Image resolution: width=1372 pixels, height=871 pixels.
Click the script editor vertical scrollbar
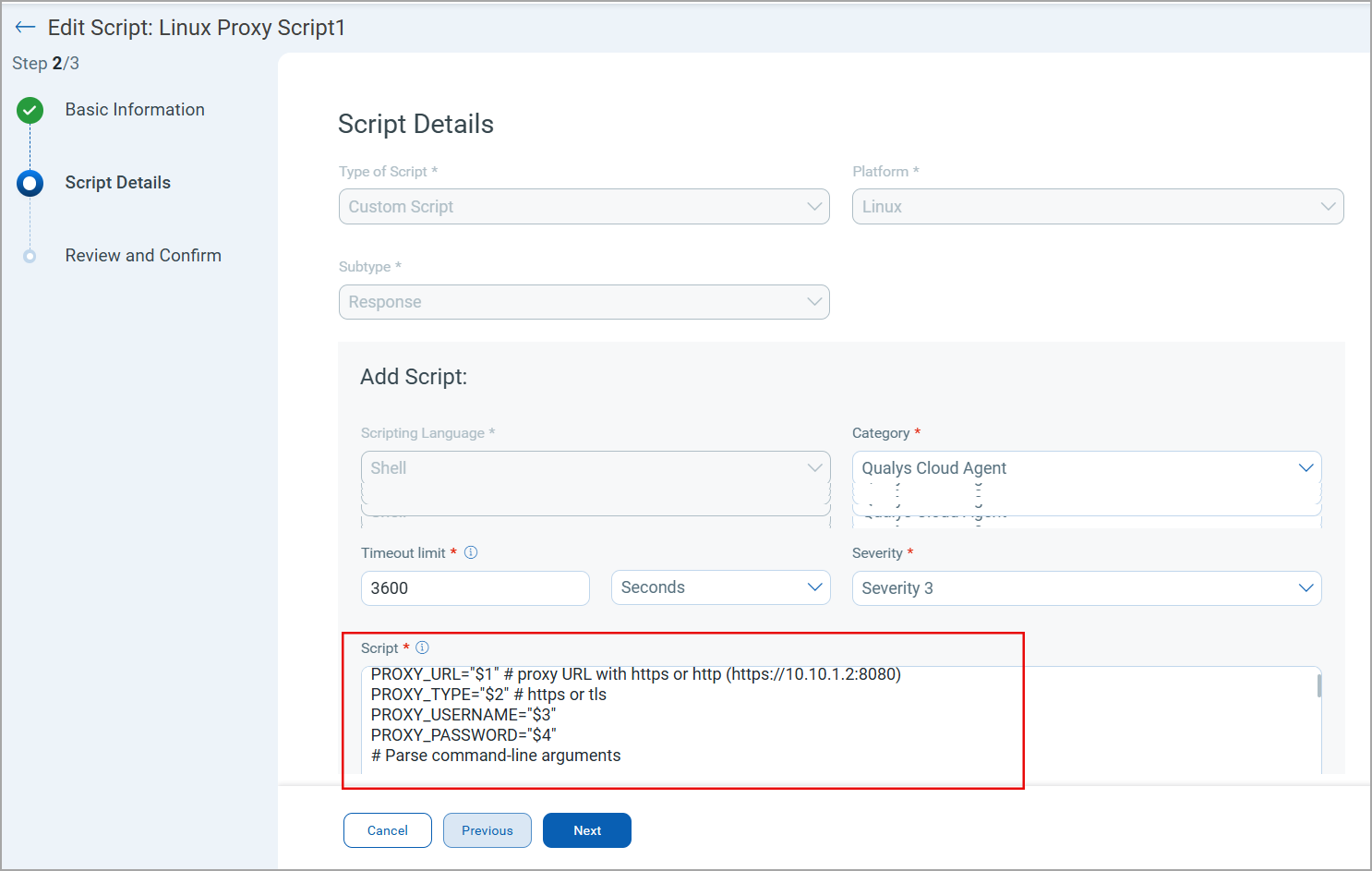pos(1318,686)
